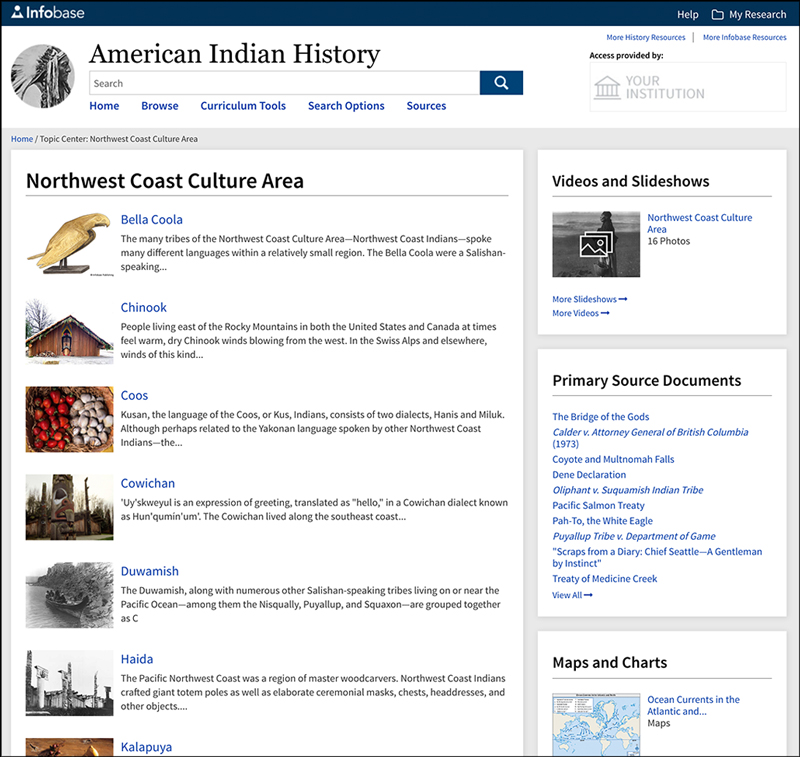Open the Northwest Coast Culture Area slideshow link
Image resolution: width=800 pixels, height=757 pixels.
(699, 223)
